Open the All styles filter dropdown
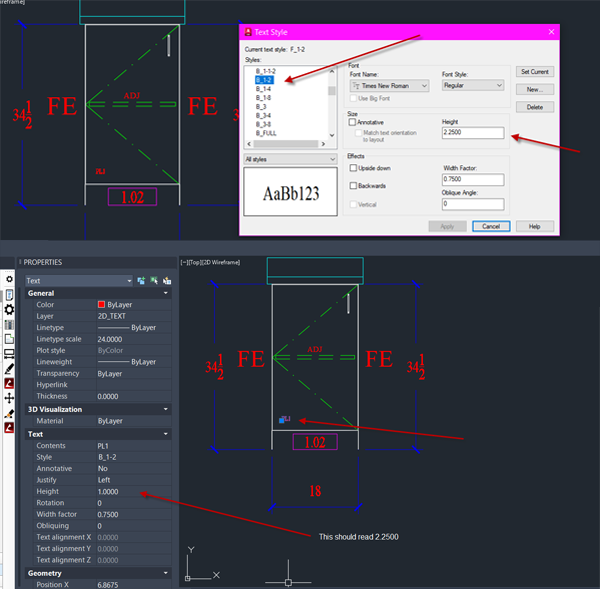 coord(290,158)
